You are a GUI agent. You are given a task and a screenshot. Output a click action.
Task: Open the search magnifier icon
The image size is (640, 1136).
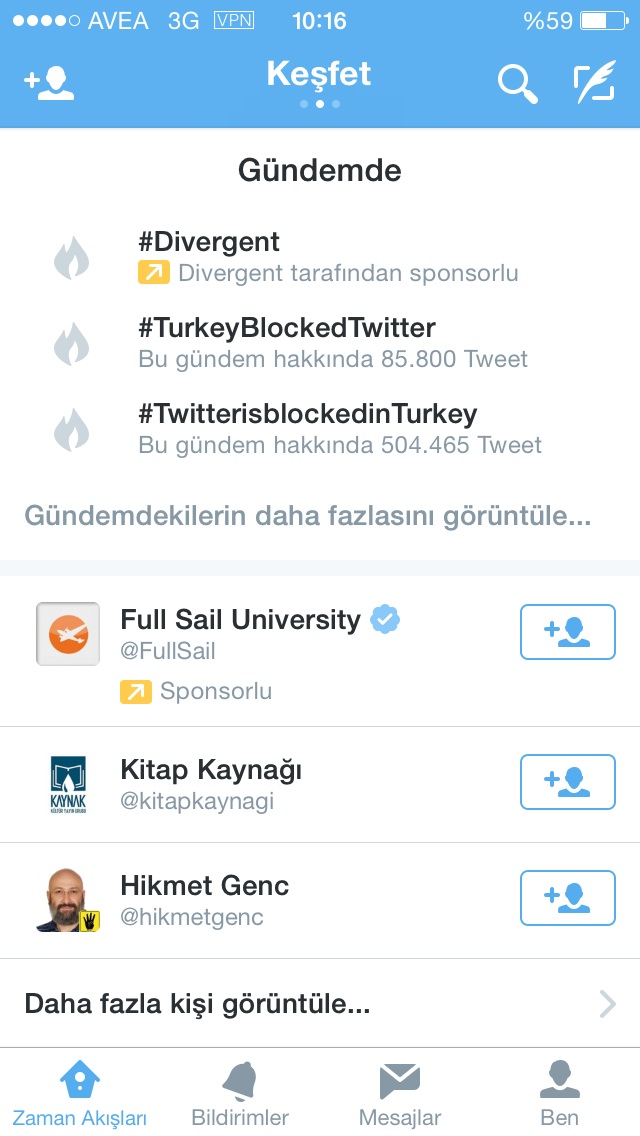(517, 83)
